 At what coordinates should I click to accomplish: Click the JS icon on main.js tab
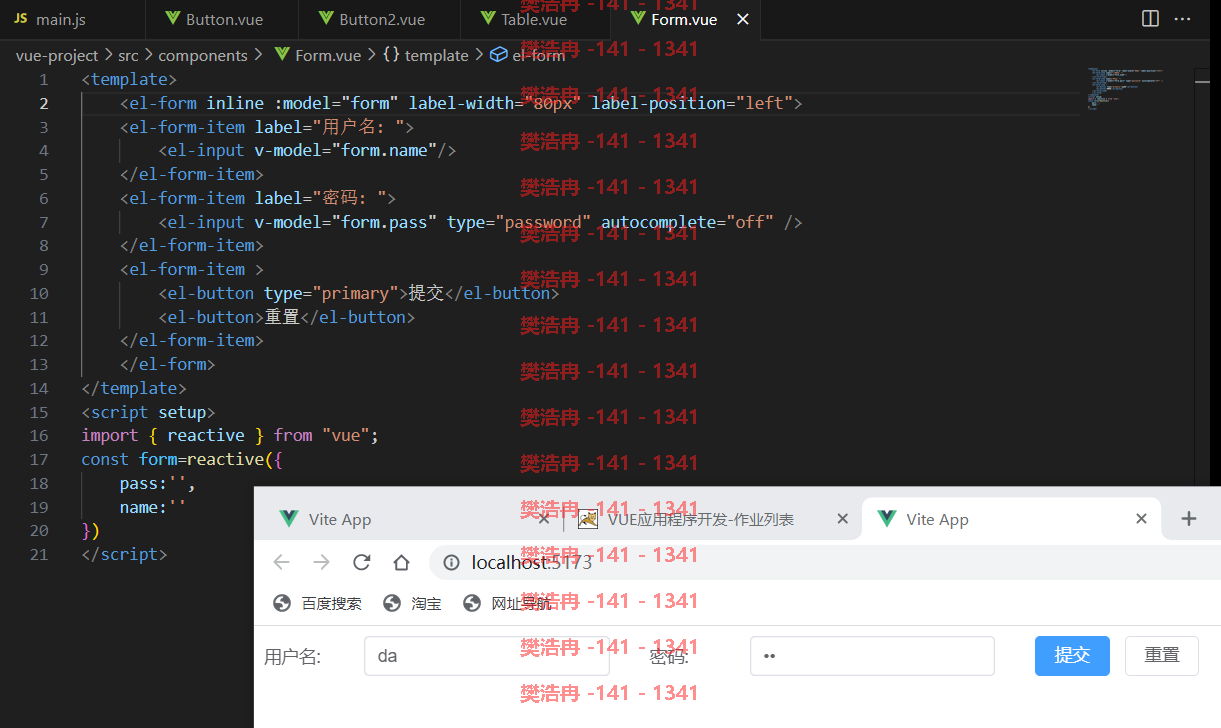[x=20, y=18]
